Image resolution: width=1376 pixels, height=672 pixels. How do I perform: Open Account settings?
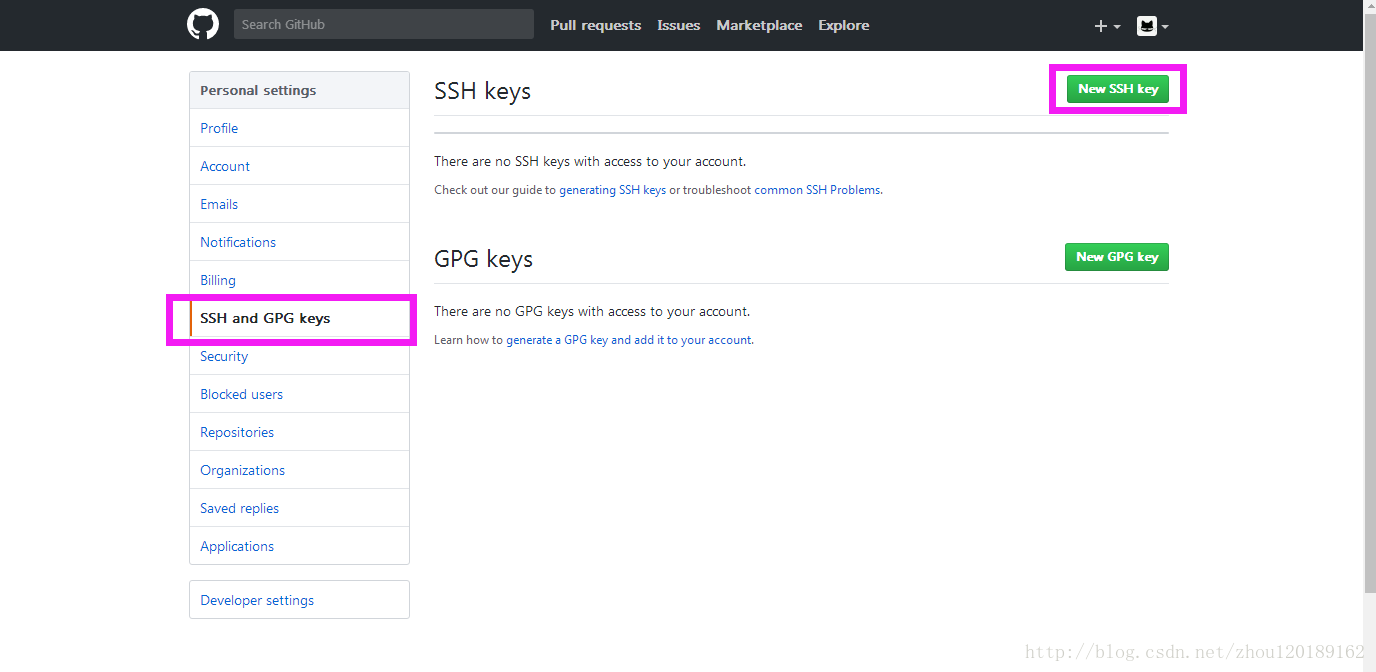coord(299,166)
